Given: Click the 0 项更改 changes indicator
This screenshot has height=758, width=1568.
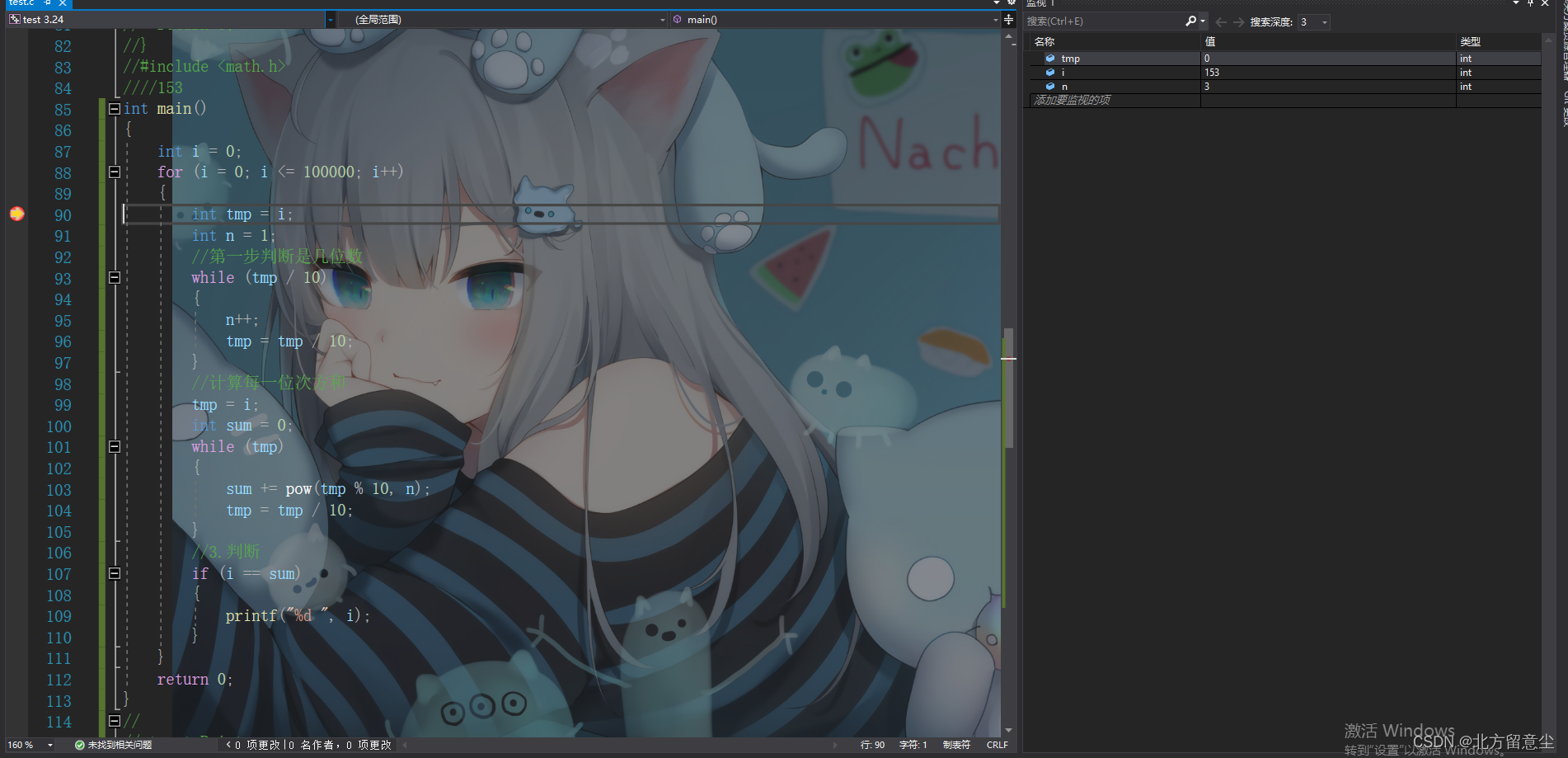Looking at the screenshot, I should (x=257, y=745).
